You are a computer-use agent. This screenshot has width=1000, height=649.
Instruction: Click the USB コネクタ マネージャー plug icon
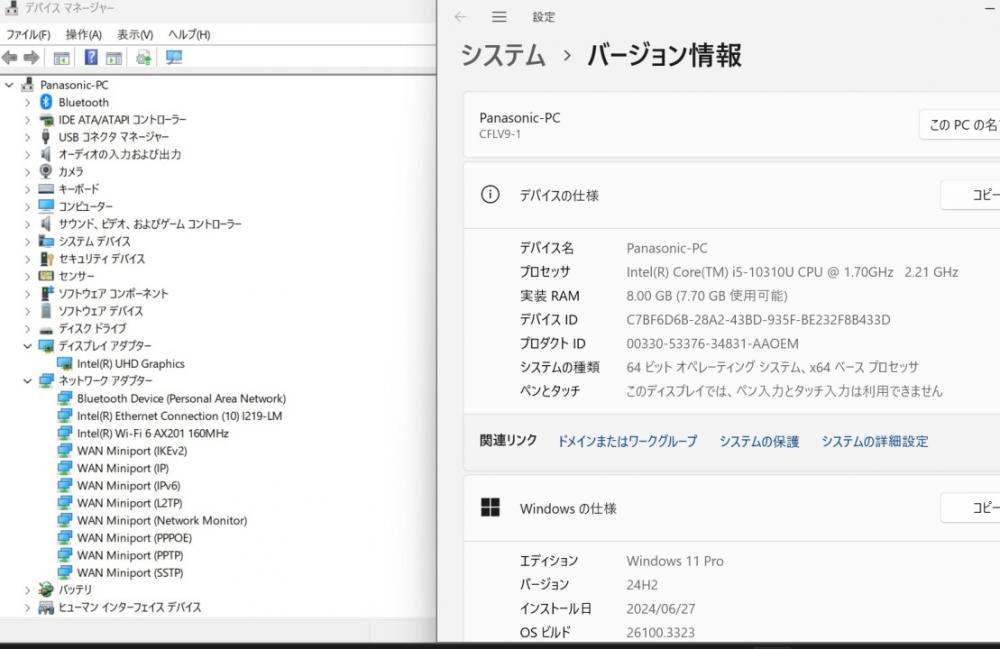46,136
